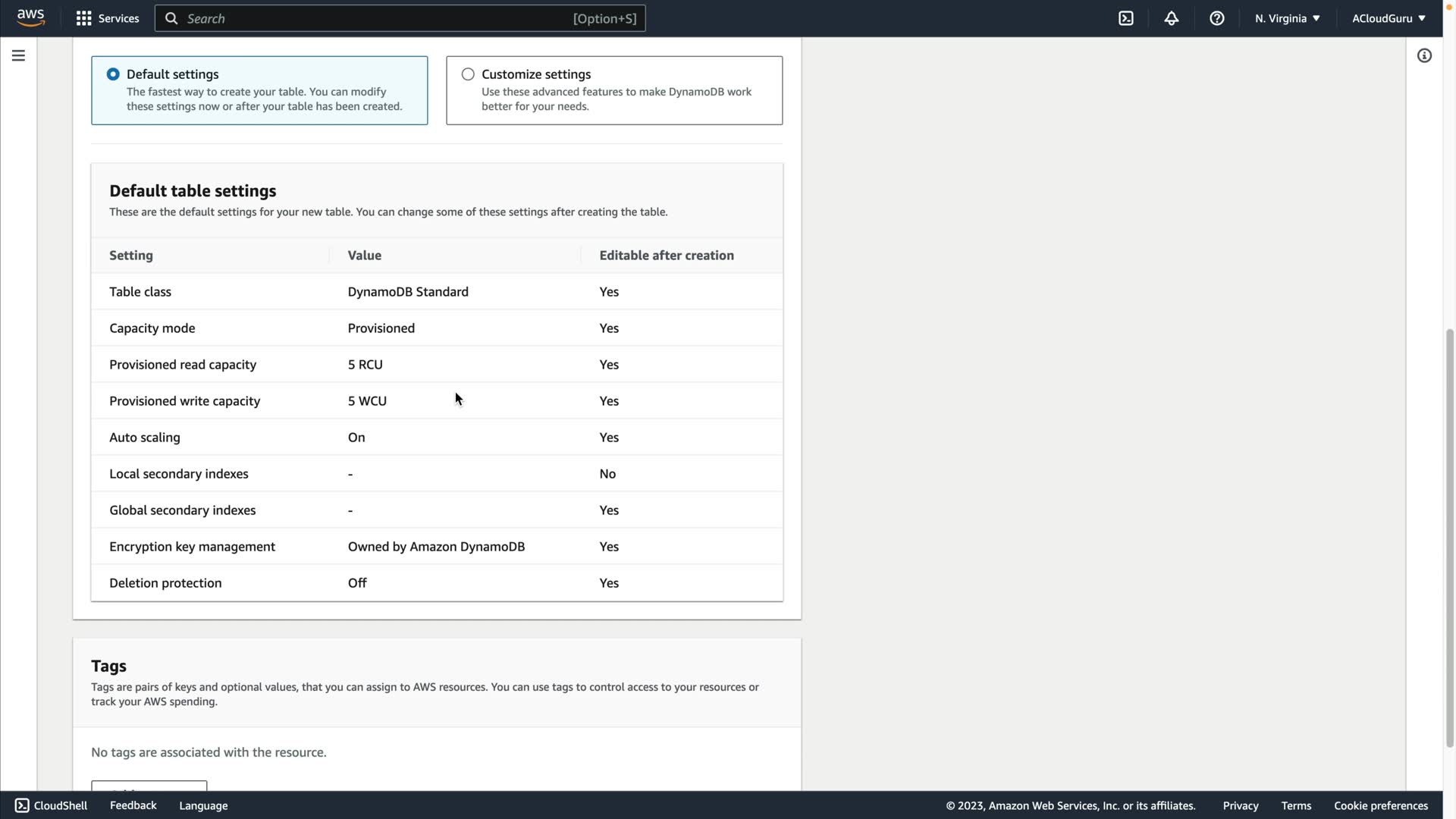Viewport: 1456px width, 819px height.
Task: Open the help question mark icon
Action: tap(1216, 18)
